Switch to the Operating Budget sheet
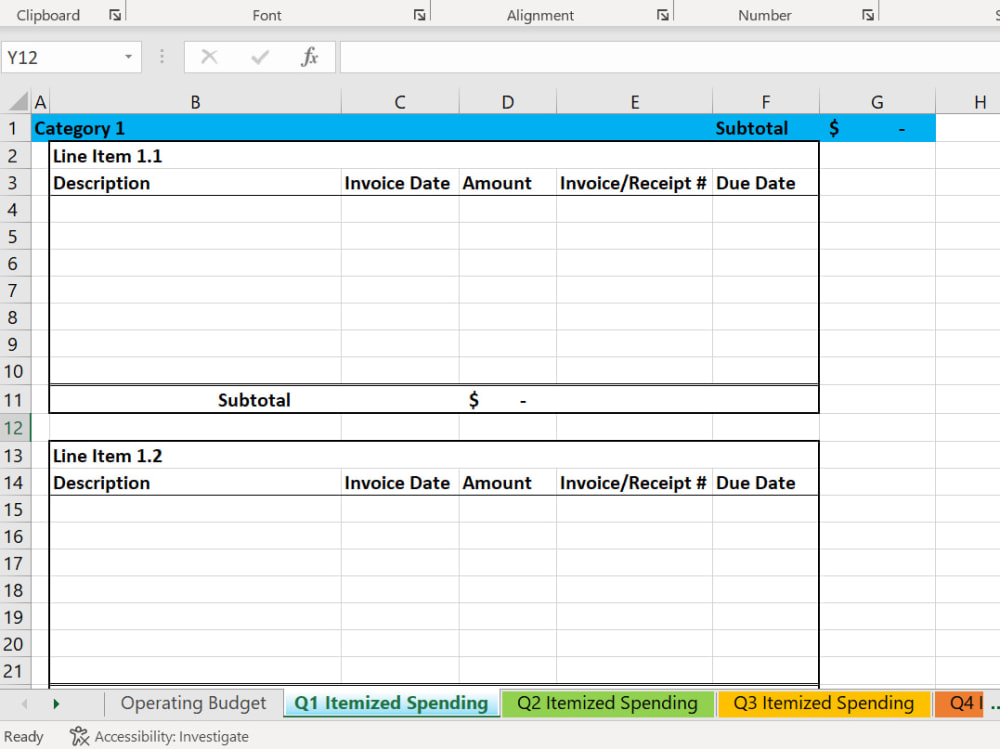Viewport: 1000px width, 749px height. 193,703
